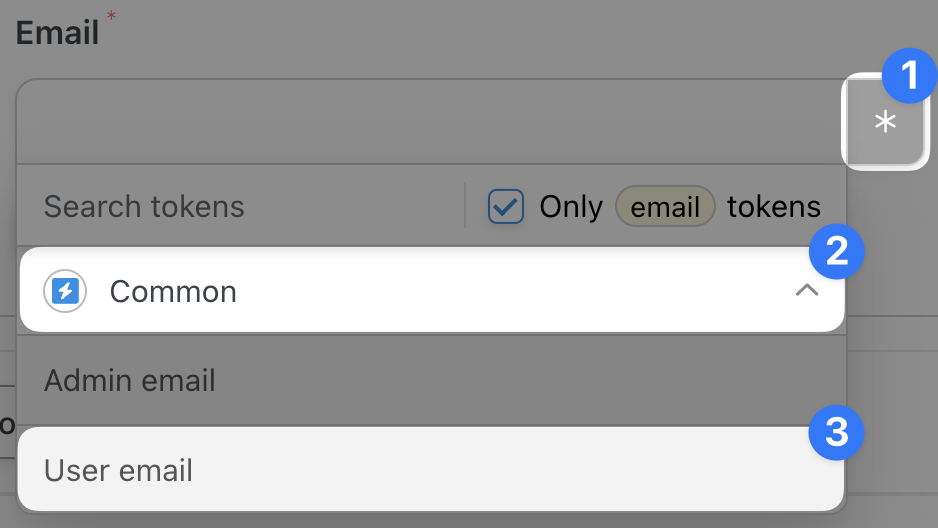This screenshot has height=528, width=938.
Task: Click the "Search tokens" placeholder text
Action: pos(144,207)
